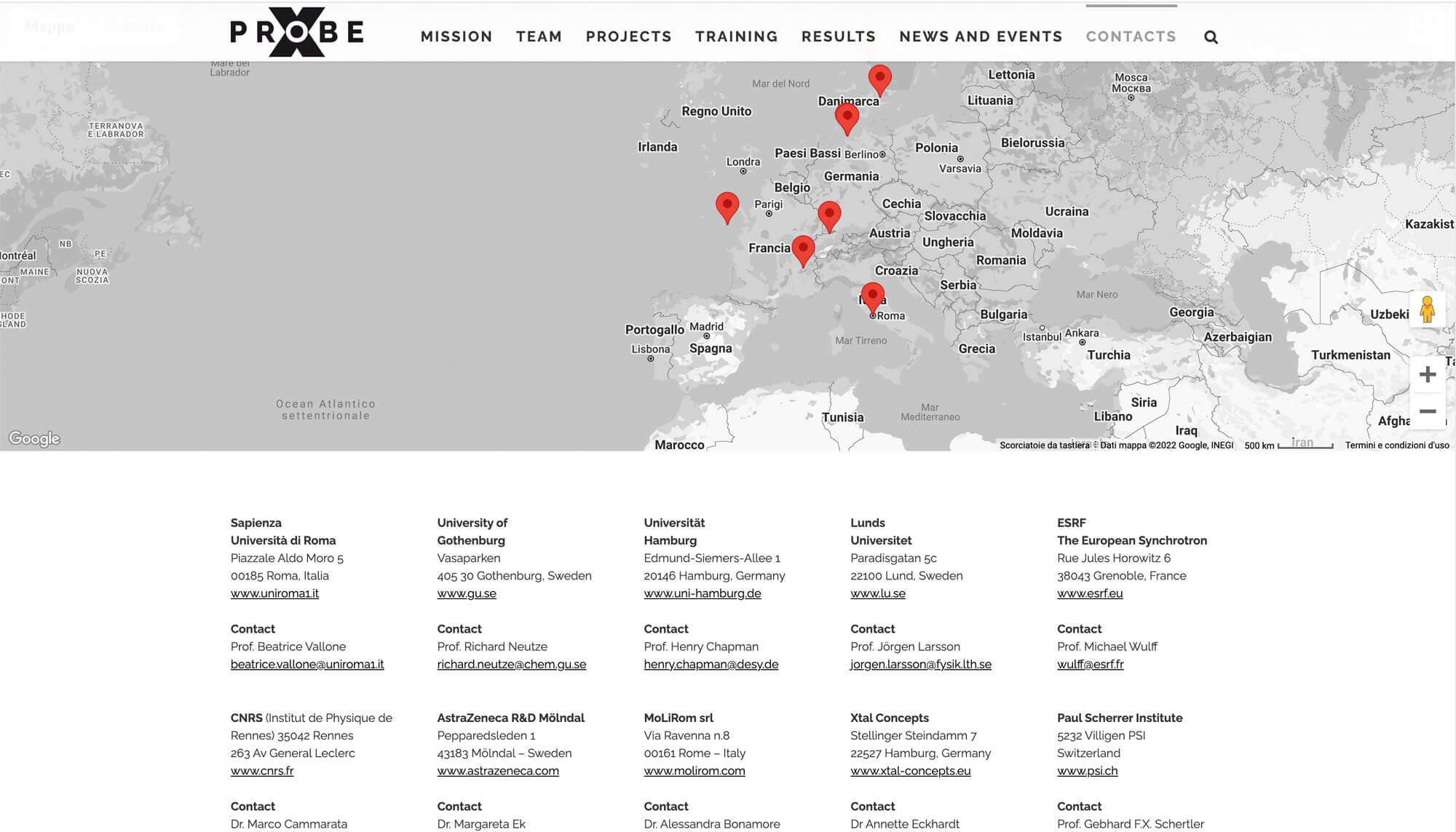Click the map pin near Grenoble, France
This screenshot has height=832, width=1456.
pos(803,251)
